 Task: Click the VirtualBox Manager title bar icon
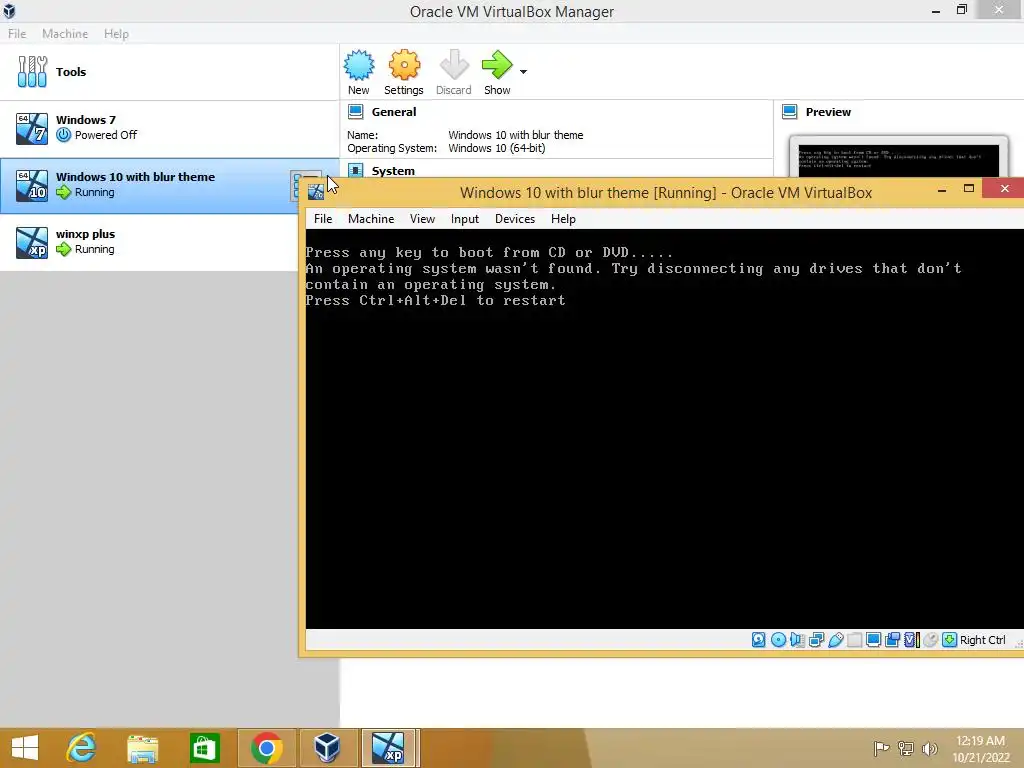pos(9,11)
